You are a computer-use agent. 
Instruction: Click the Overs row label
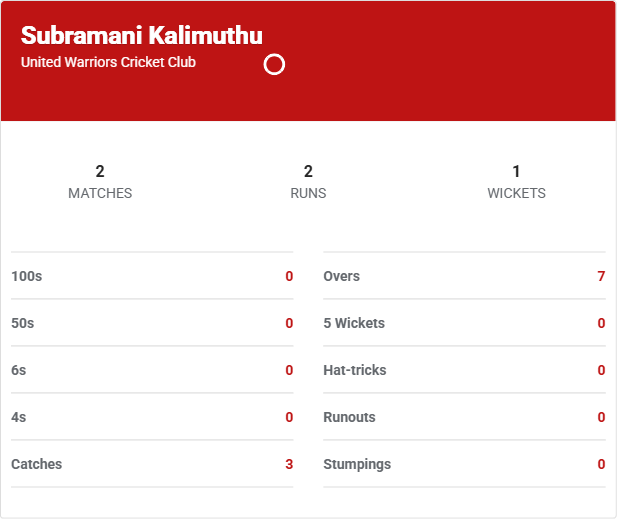(341, 276)
